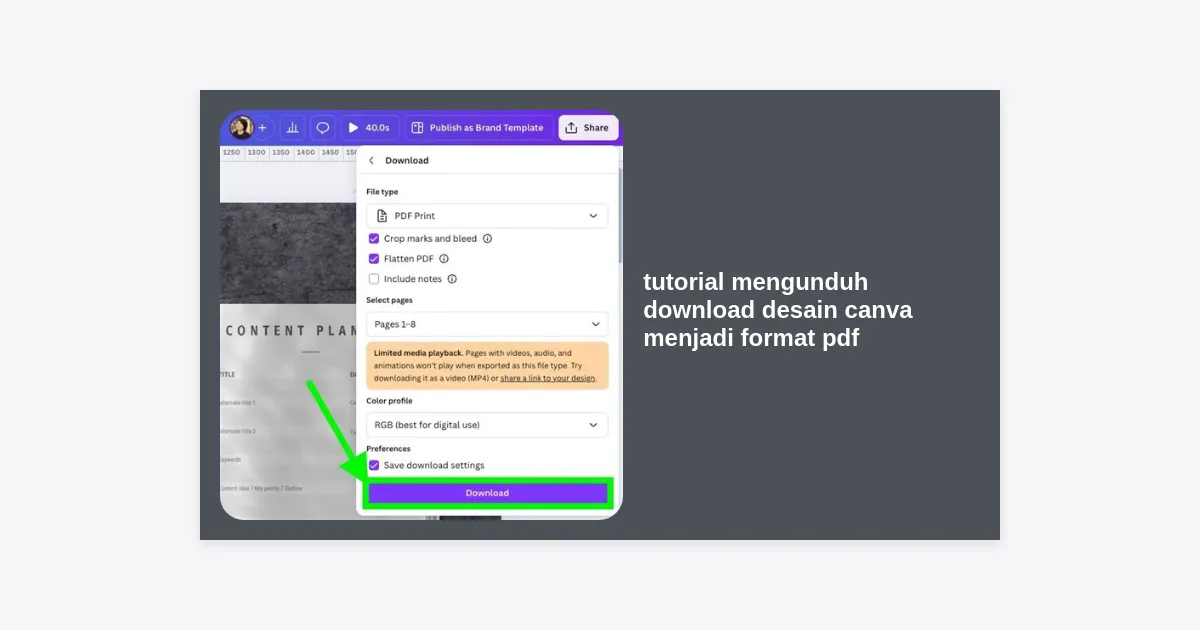1200x630 pixels.
Task: Click Publish as Brand Template
Action: pyautogui.click(x=478, y=128)
